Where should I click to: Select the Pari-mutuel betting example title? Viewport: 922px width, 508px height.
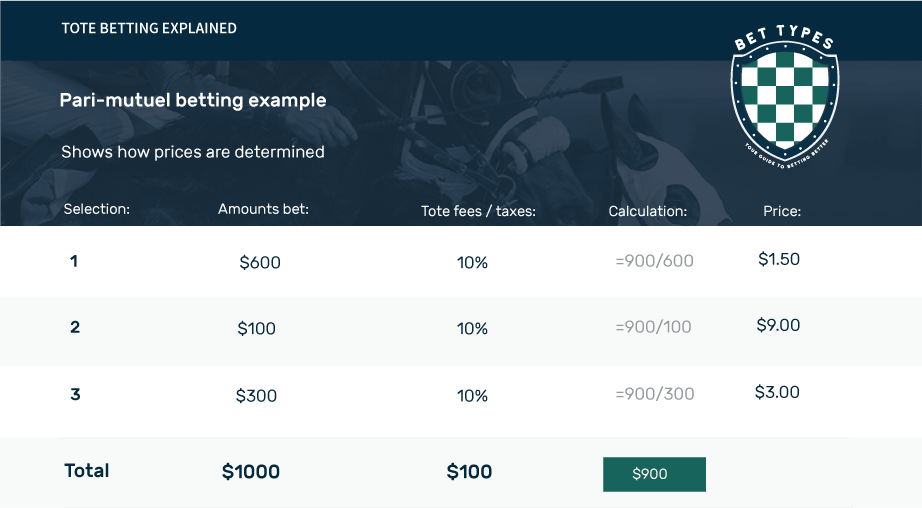pyautogui.click(x=193, y=100)
